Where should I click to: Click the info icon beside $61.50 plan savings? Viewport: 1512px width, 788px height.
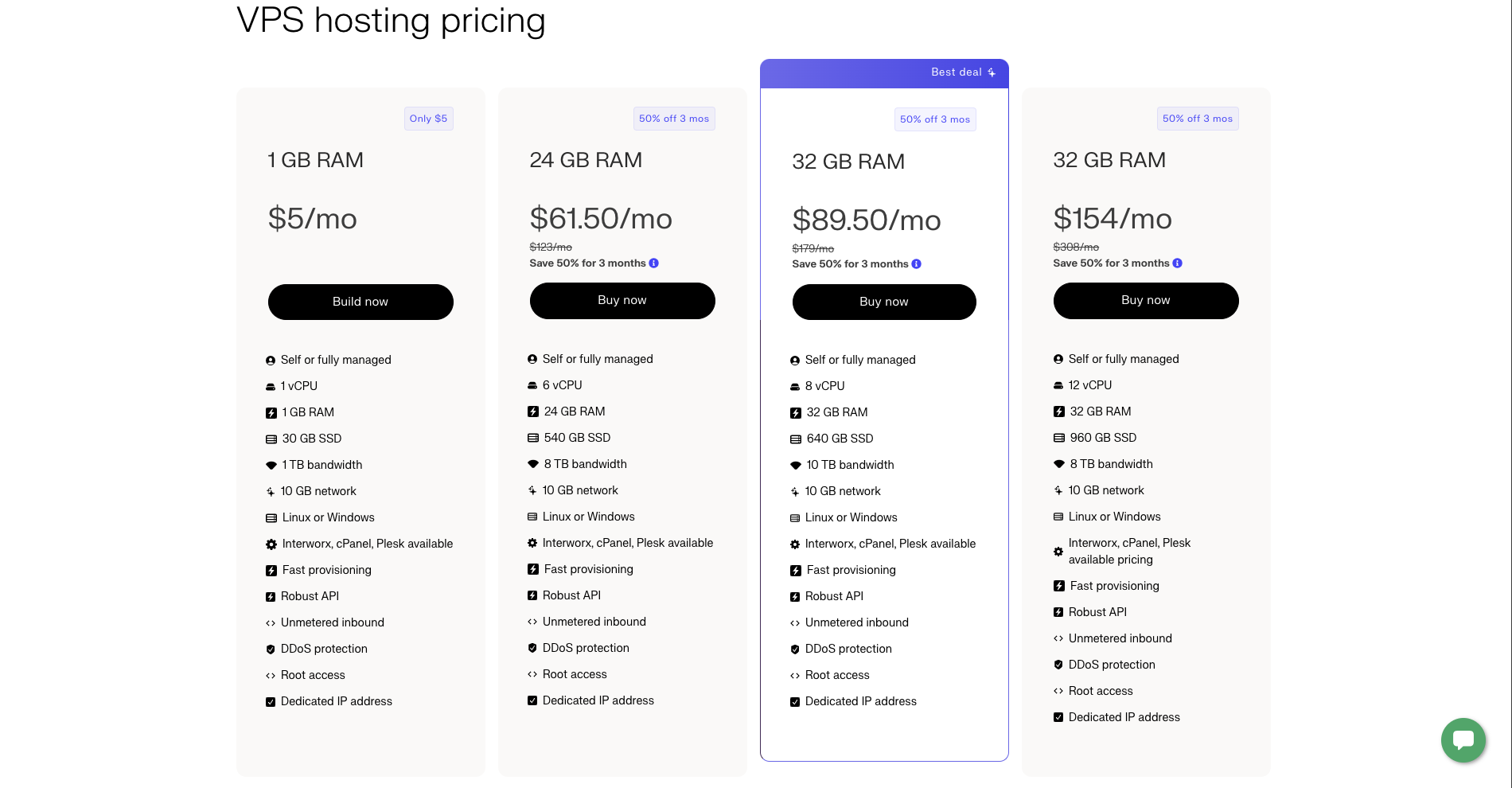[x=653, y=263]
